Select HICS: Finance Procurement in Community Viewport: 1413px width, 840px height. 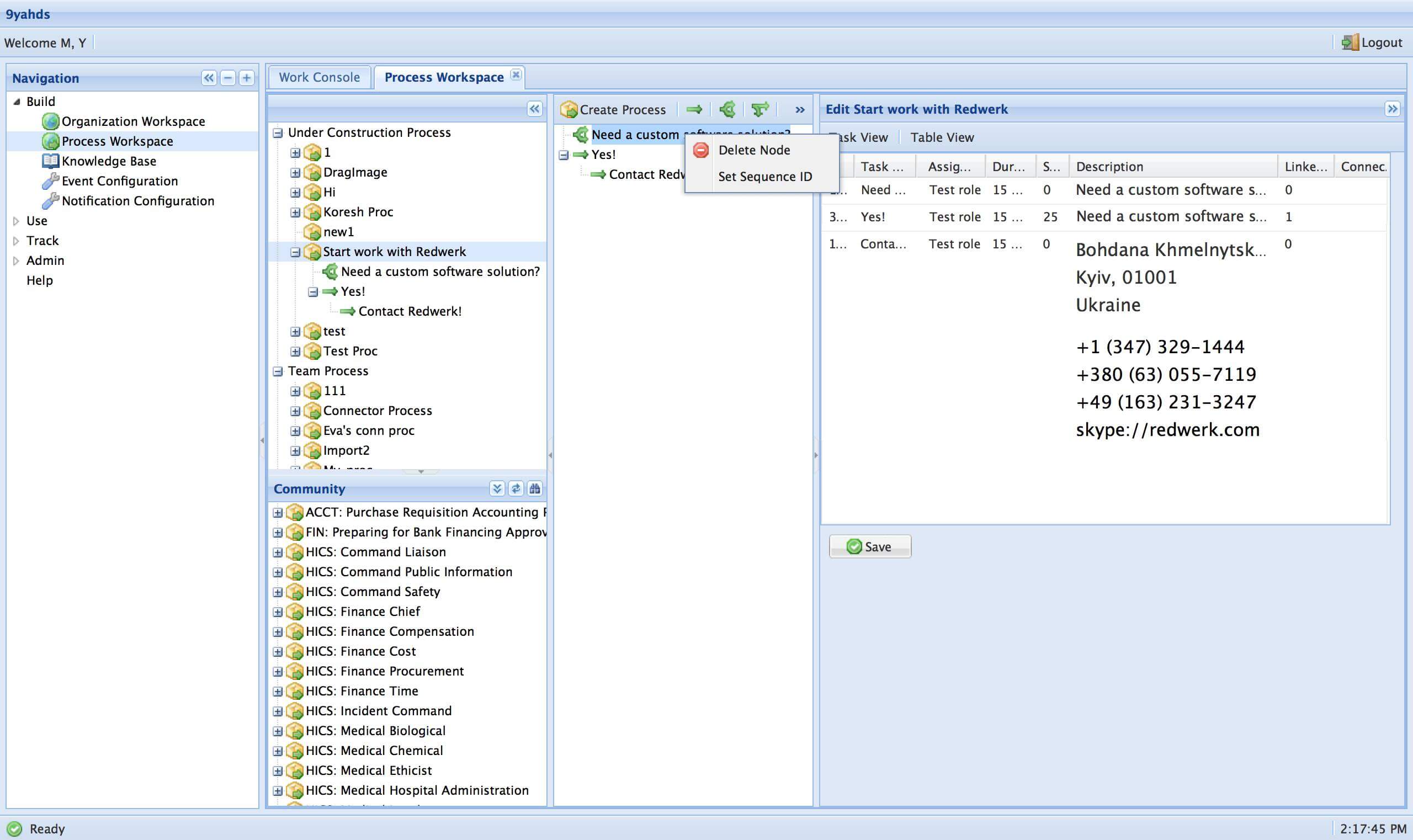click(x=384, y=671)
